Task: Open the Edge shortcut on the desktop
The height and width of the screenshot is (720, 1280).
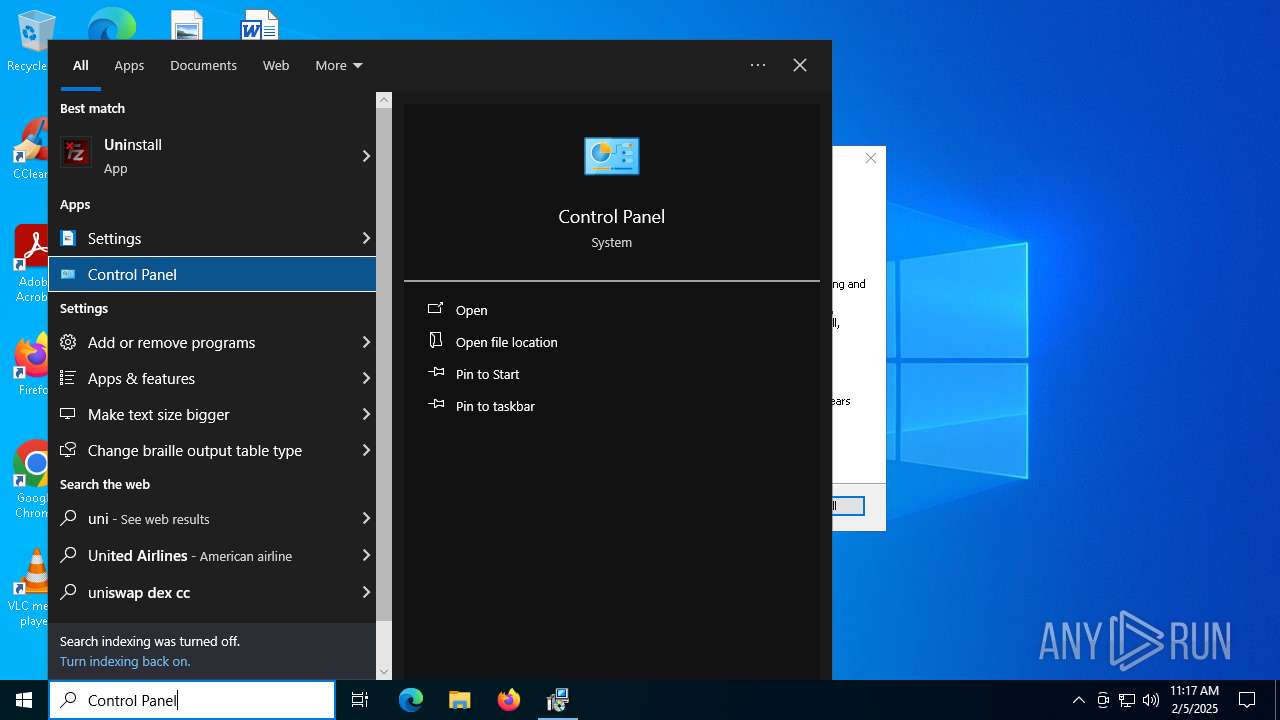Action: [x=112, y=24]
